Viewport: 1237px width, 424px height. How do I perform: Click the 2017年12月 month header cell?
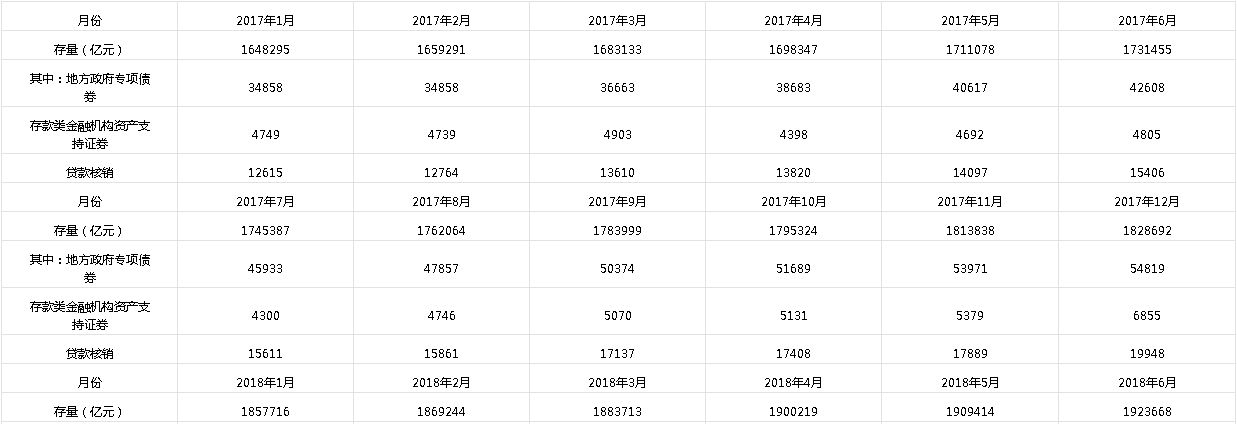(x=1148, y=201)
